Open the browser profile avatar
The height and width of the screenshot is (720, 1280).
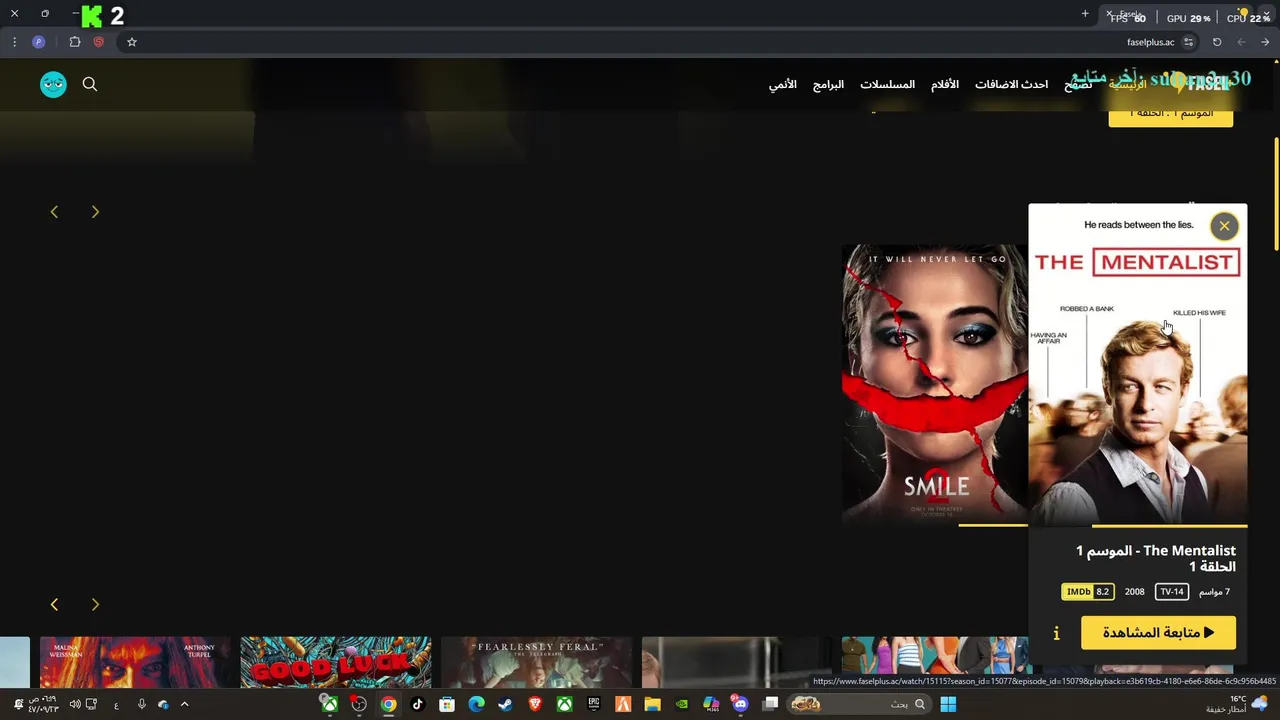(38, 42)
